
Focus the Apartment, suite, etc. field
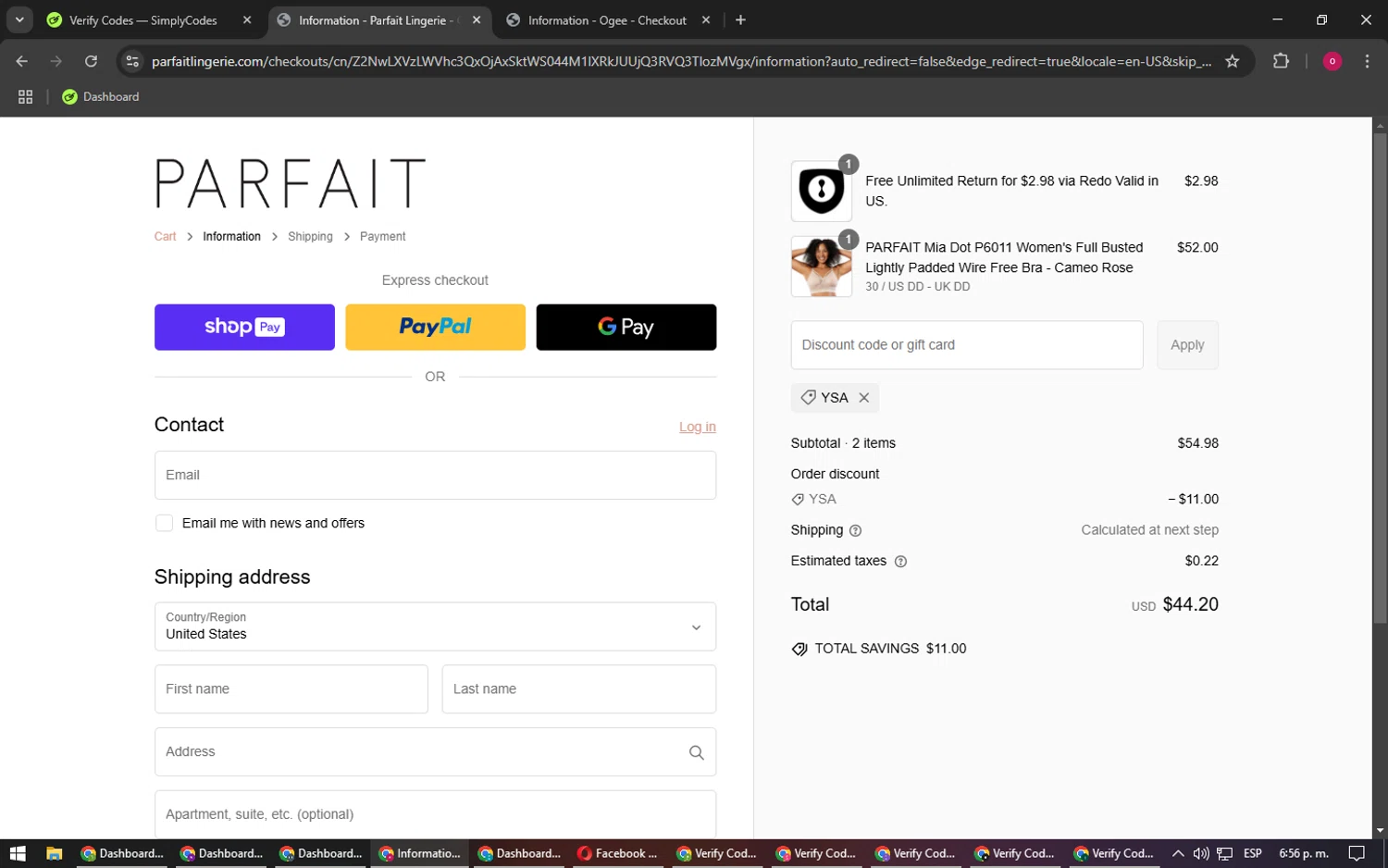[x=435, y=814]
